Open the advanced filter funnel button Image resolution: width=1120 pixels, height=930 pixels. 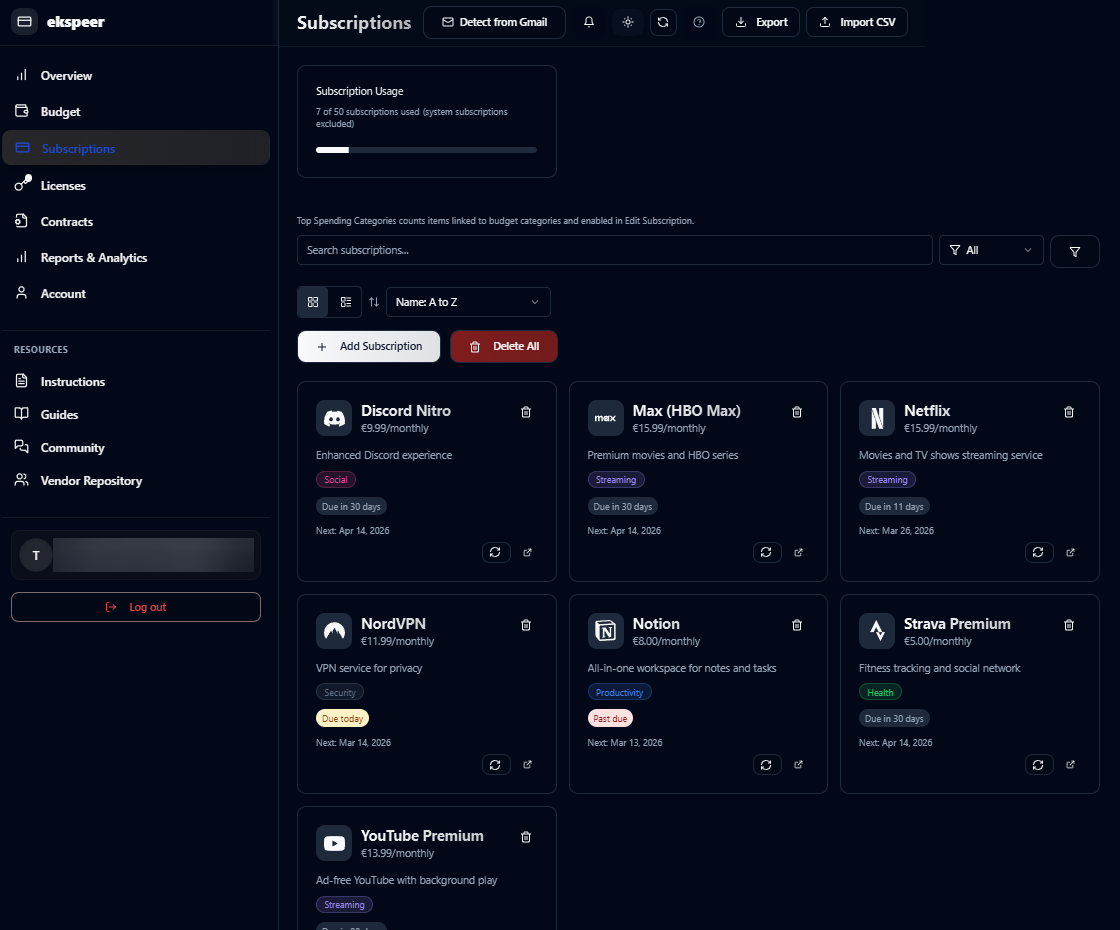[x=1074, y=251]
